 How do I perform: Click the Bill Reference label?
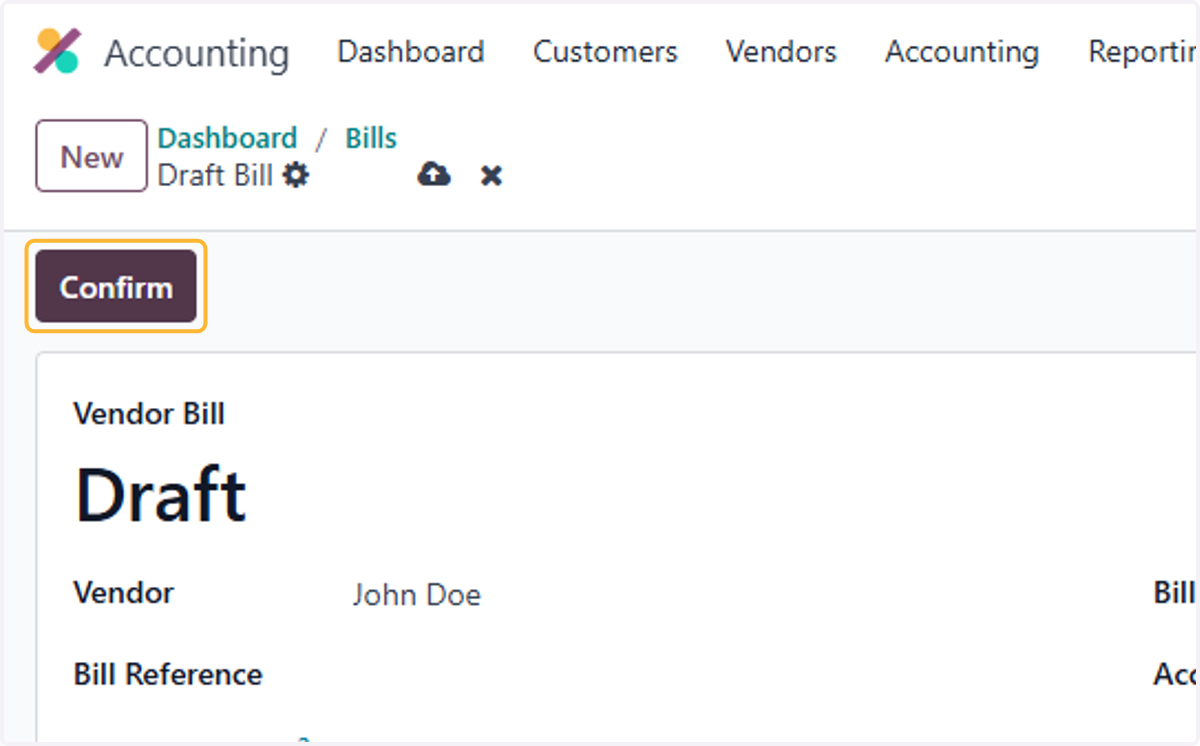click(168, 674)
